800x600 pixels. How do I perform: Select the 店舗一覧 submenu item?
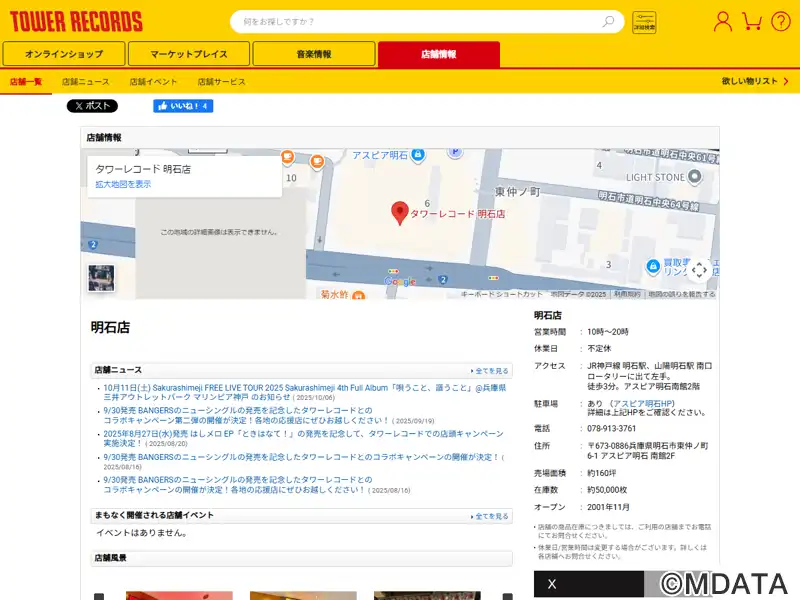26,82
